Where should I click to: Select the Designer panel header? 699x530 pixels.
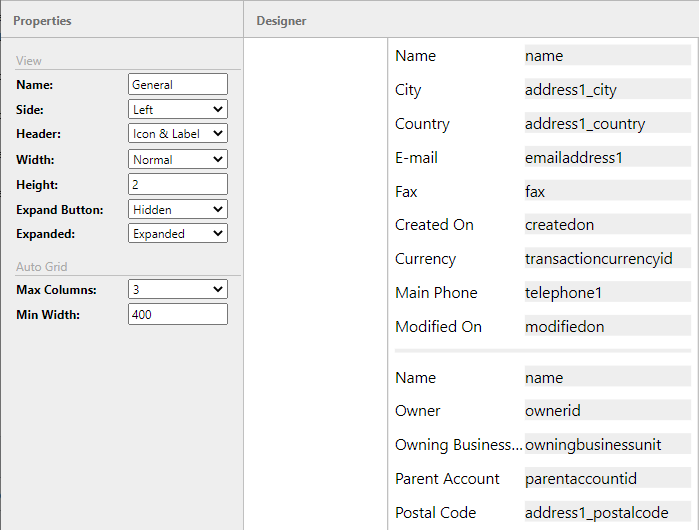[281, 20]
